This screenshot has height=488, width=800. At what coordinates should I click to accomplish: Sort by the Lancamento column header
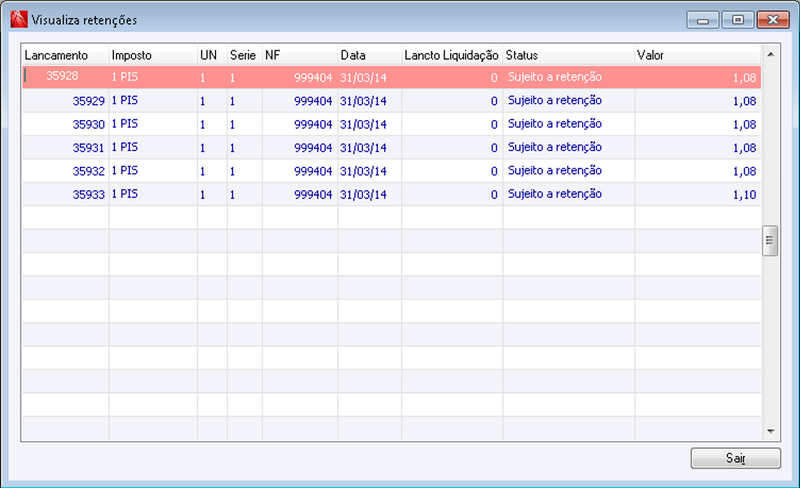[65, 55]
